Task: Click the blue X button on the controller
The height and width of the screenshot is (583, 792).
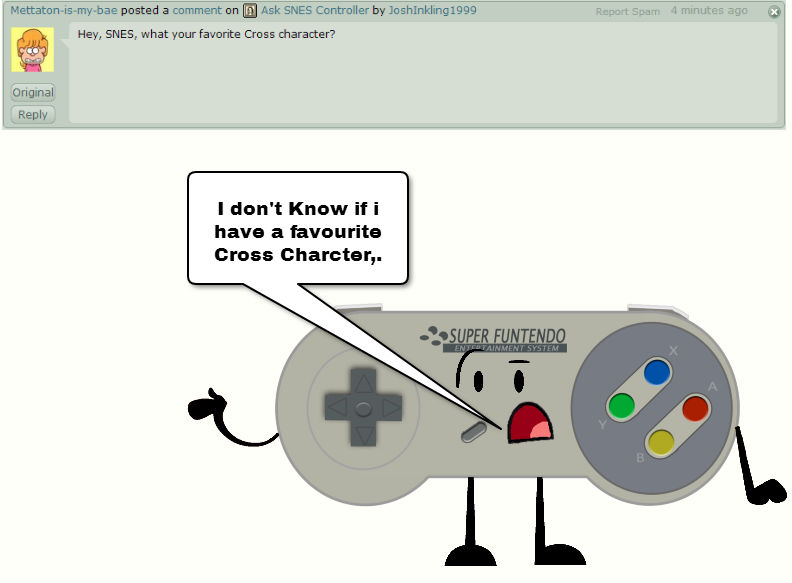Action: (657, 373)
